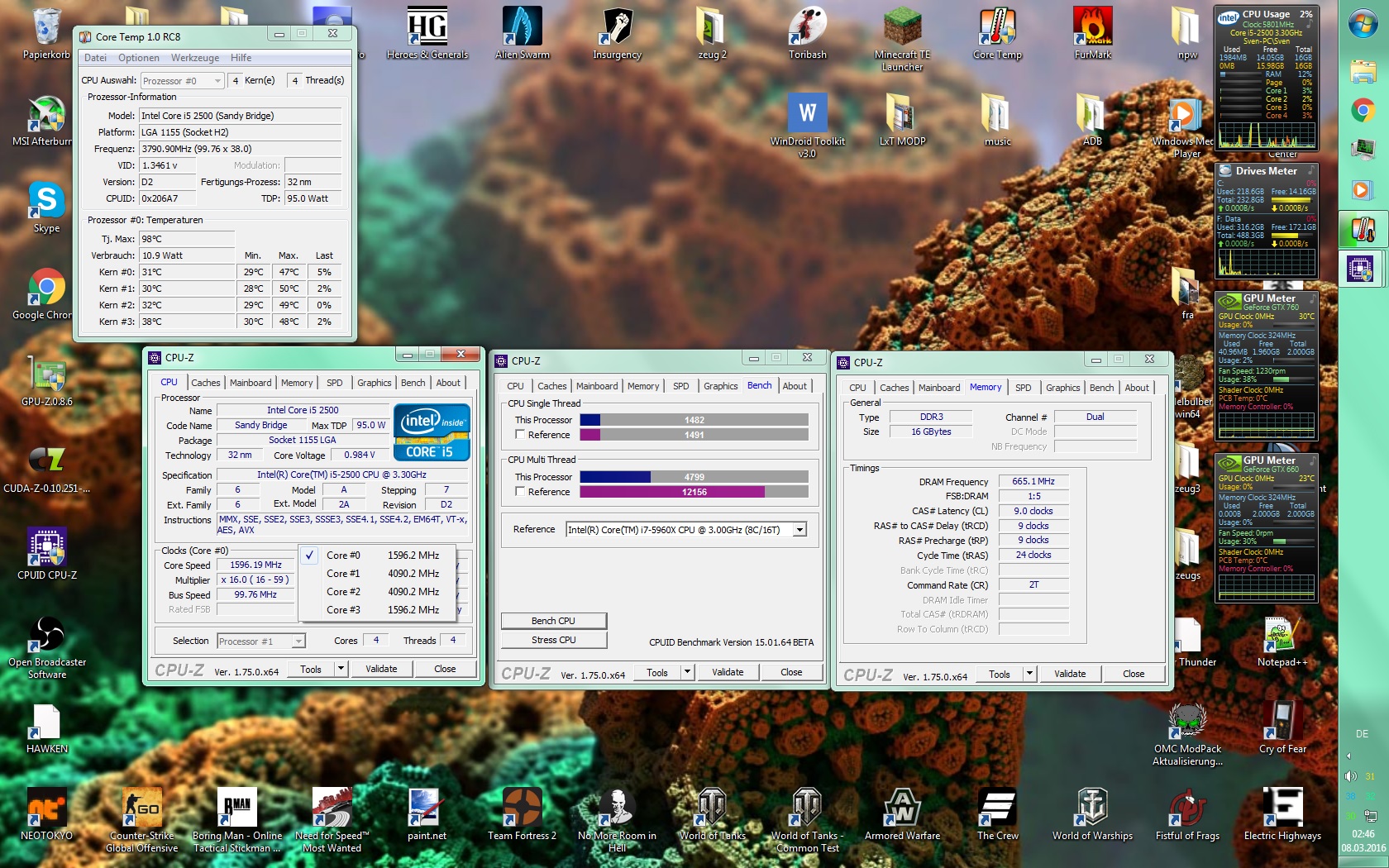
Task: Click the multi thread This Processor bar 4799
Action: coord(694,477)
